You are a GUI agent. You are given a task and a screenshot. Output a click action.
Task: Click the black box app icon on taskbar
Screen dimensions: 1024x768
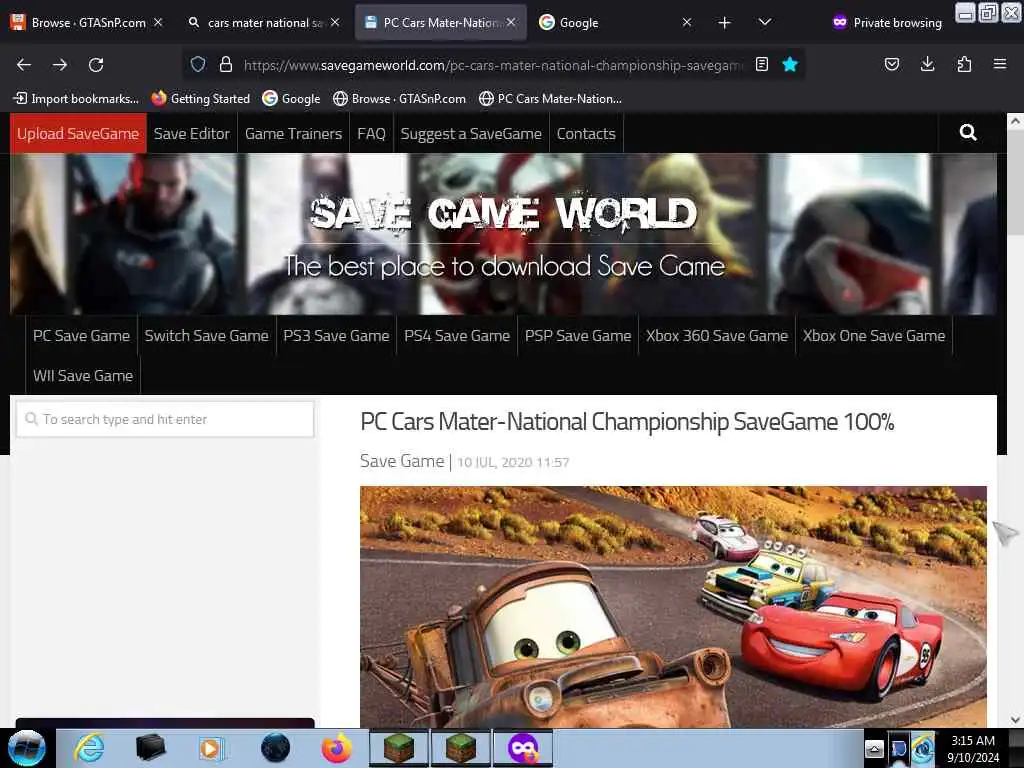(150, 748)
